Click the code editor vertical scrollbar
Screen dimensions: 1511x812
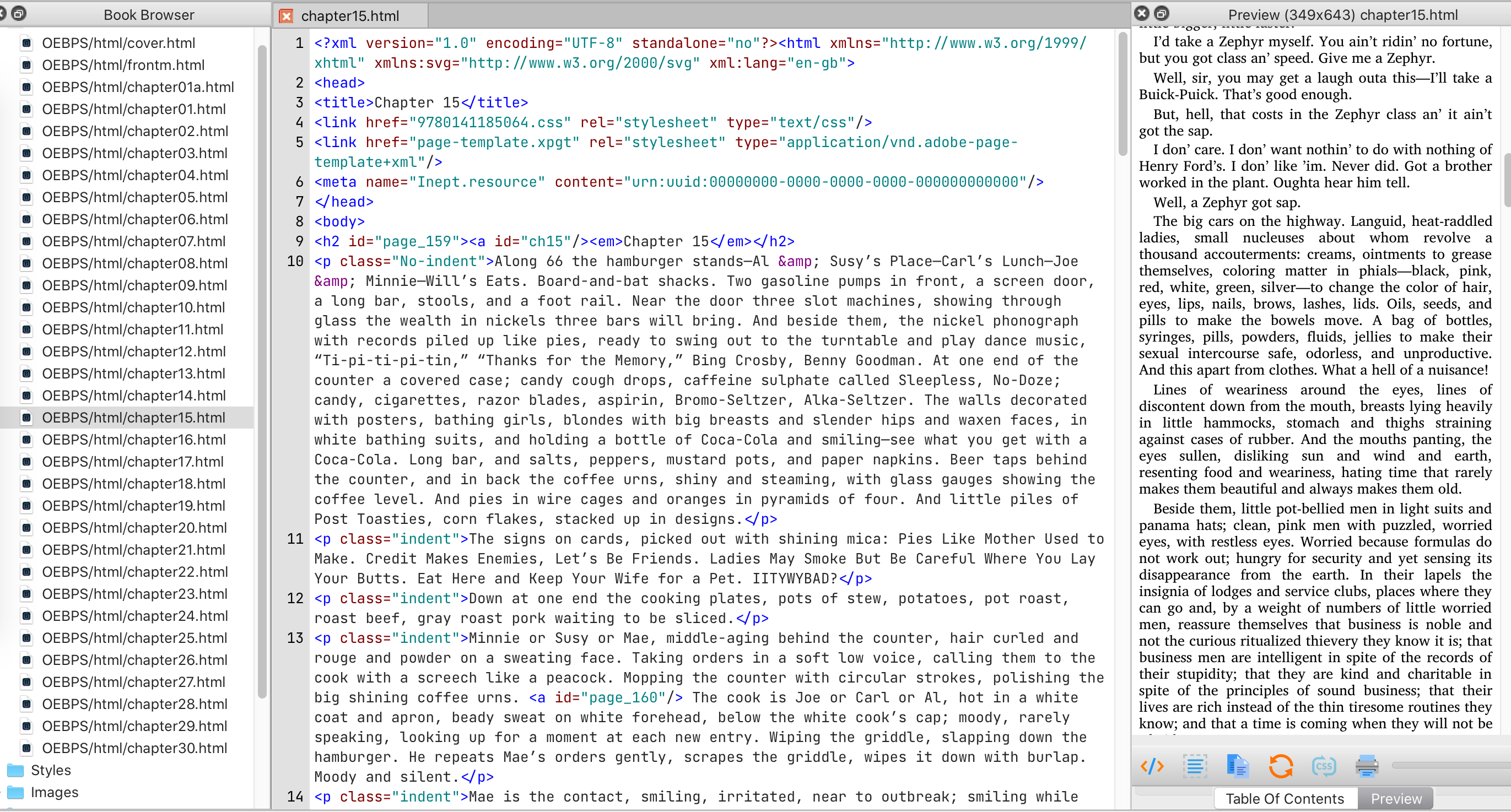pyautogui.click(x=1122, y=94)
